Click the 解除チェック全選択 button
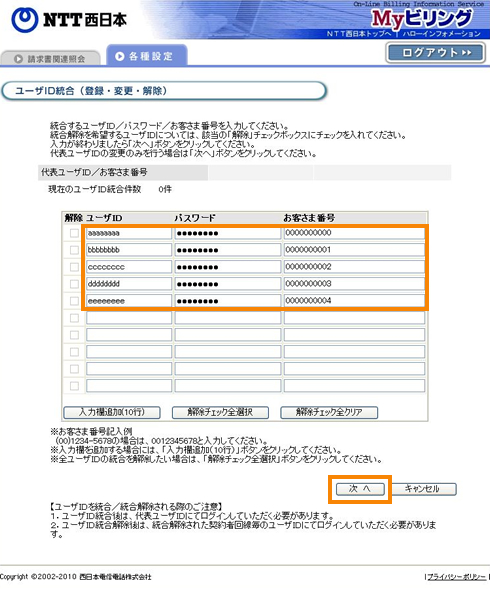Screen dimensions: 490x589 220,412
